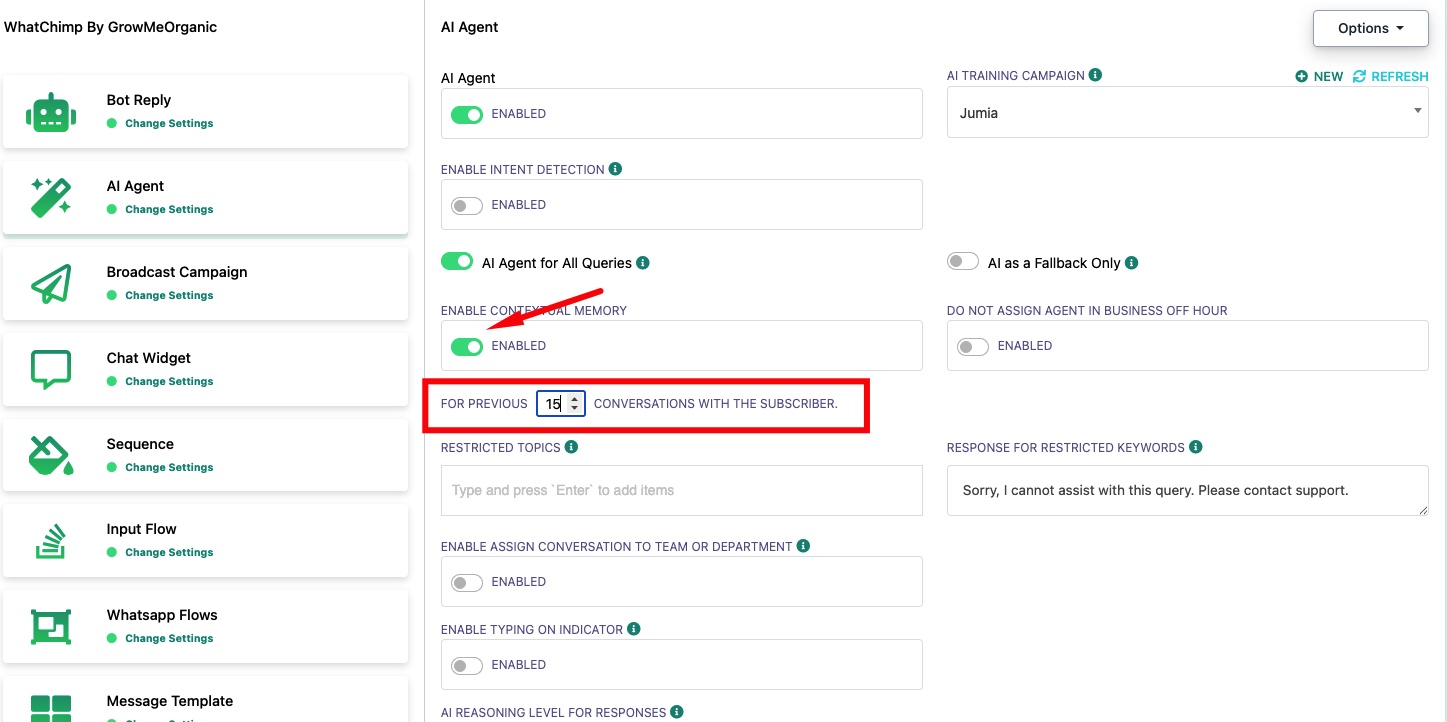Click the Message Template grid icon

click(x=50, y=708)
